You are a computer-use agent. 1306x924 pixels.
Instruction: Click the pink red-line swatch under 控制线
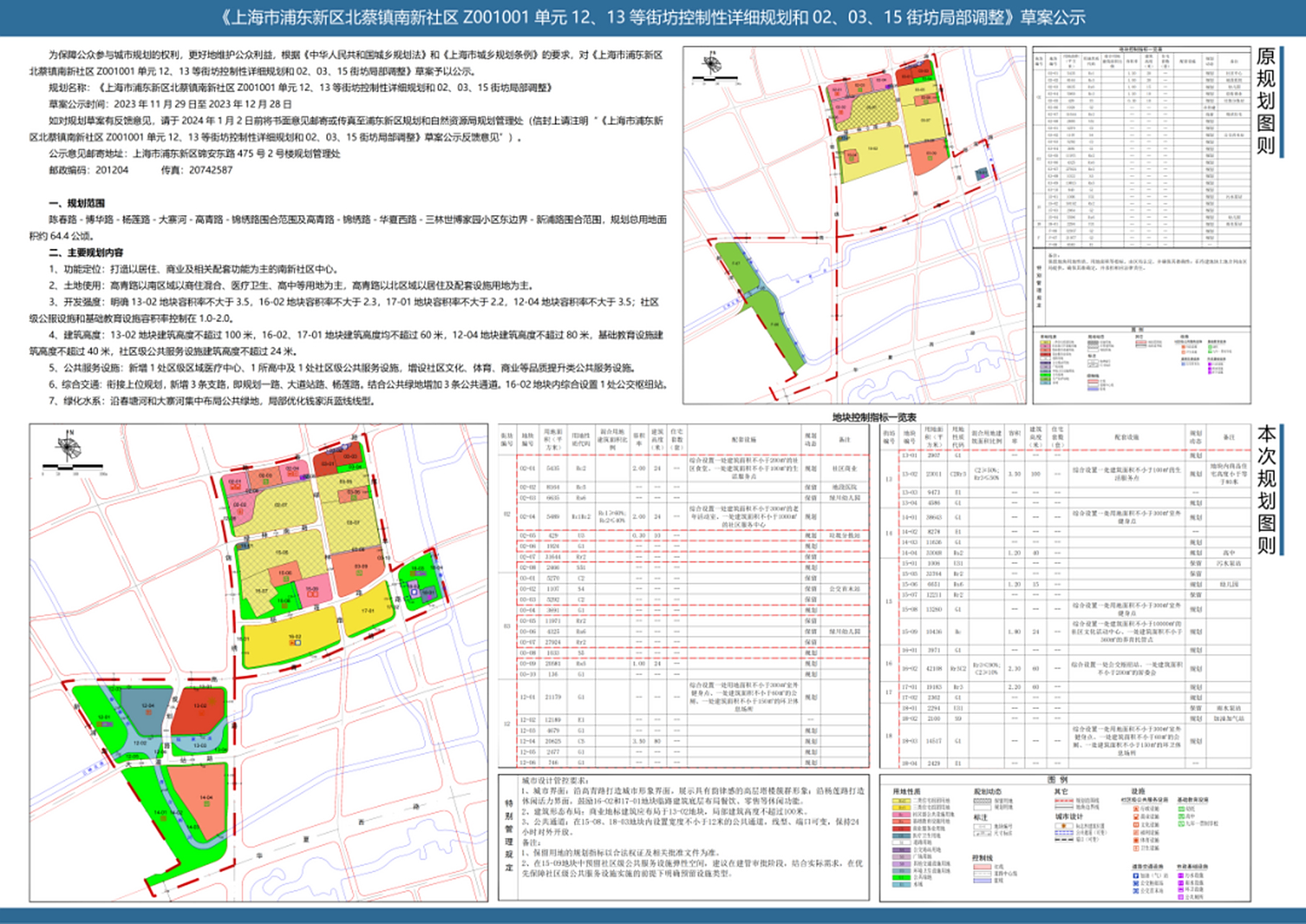pos(982,866)
